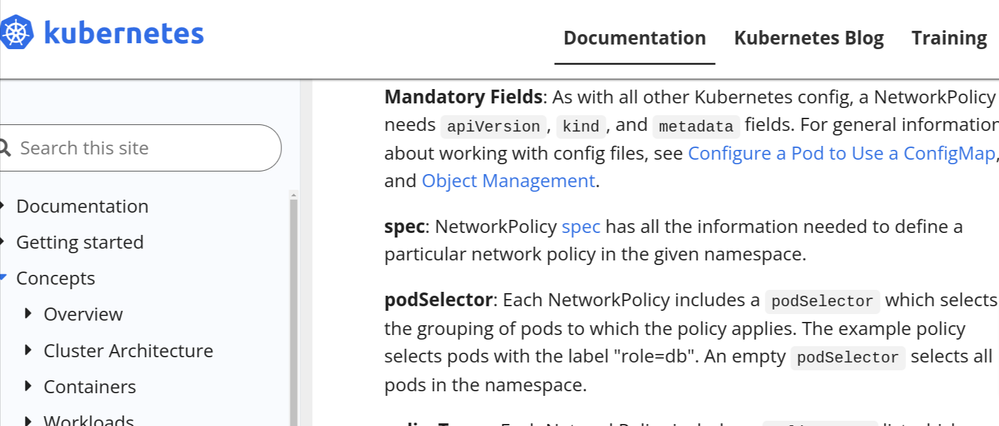999x426 pixels.
Task: Collapse the Concepts section arrow
Action: (x=4, y=278)
